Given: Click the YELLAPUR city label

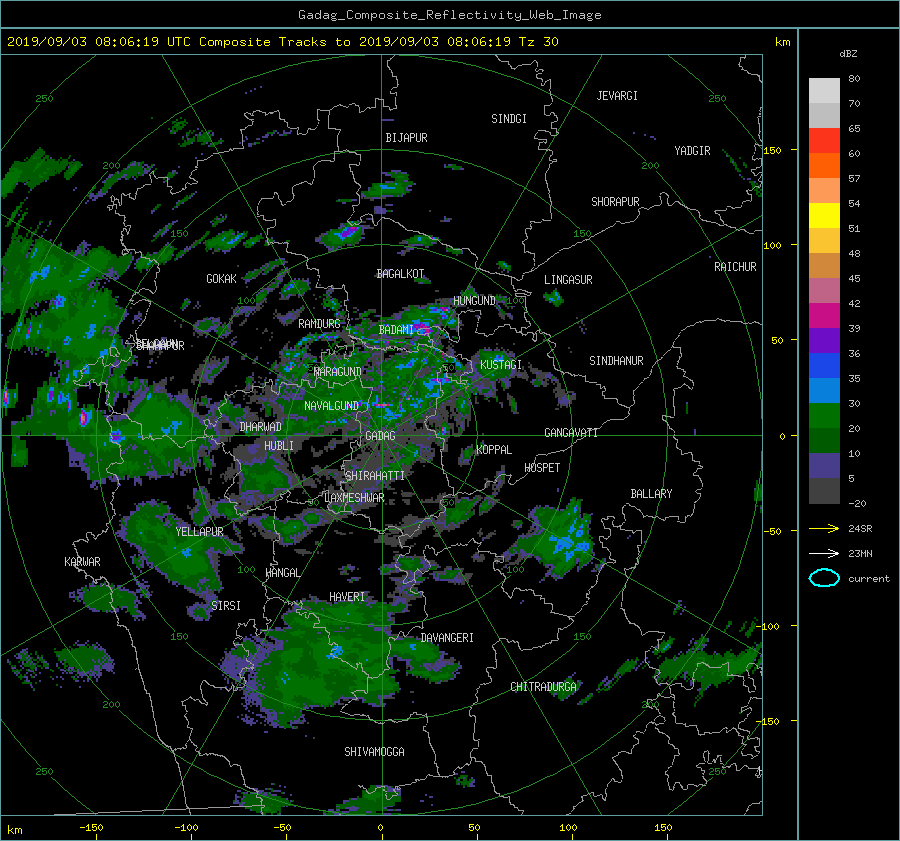Looking at the screenshot, I should pyautogui.click(x=199, y=532).
